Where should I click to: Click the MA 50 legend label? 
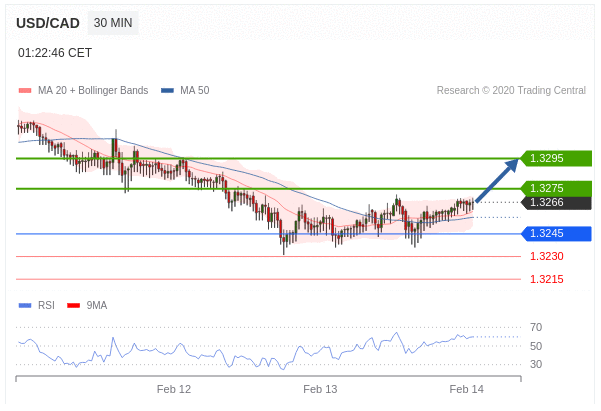tap(195, 90)
